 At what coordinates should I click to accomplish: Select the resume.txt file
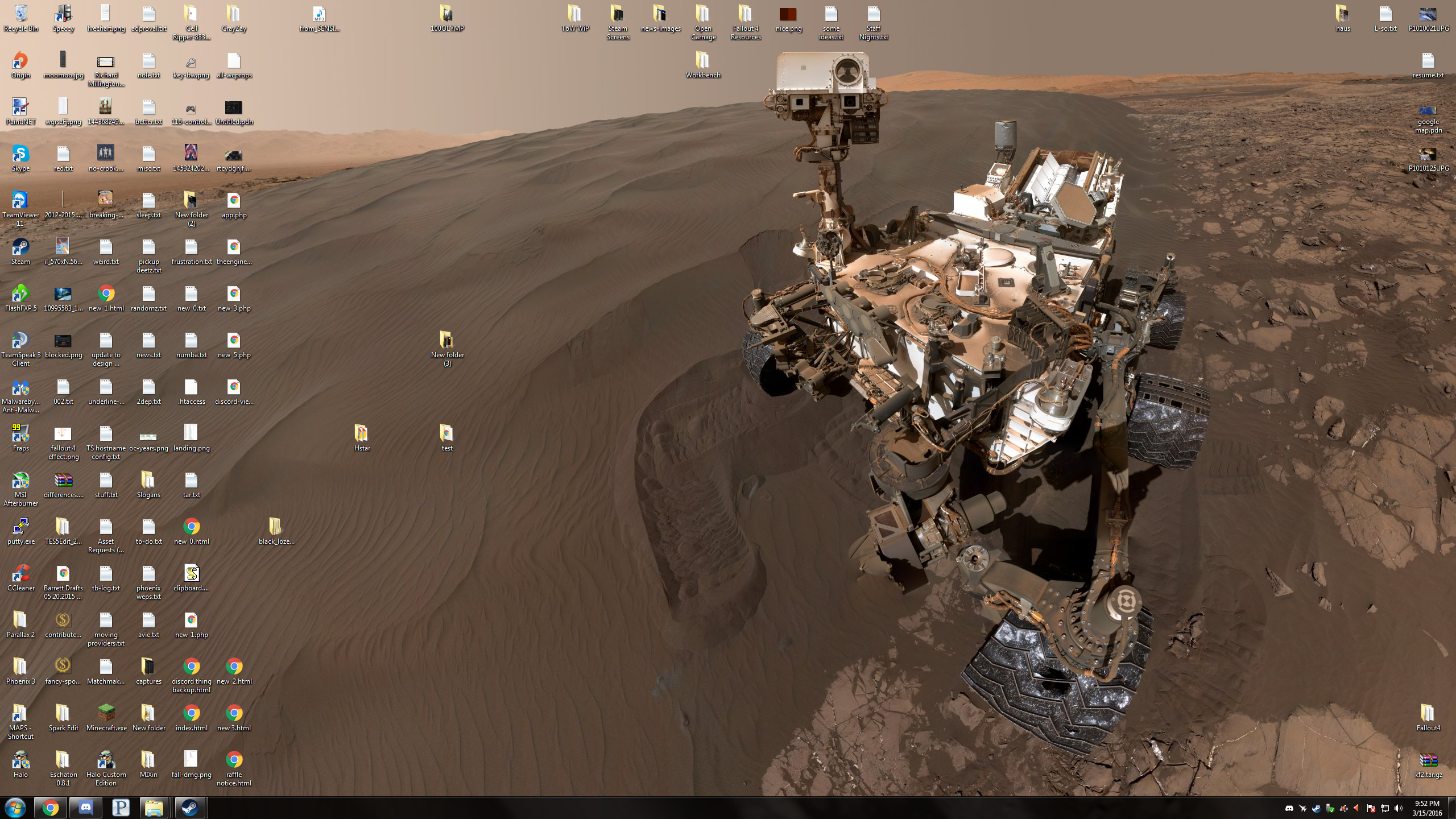point(1428,65)
